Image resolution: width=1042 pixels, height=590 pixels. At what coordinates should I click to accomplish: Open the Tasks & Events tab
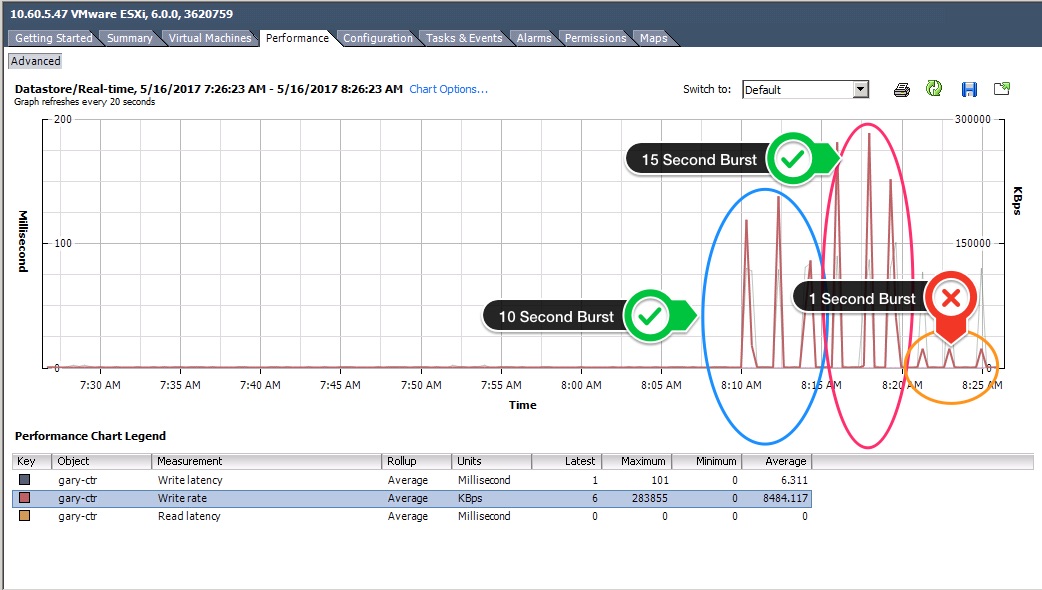click(463, 38)
